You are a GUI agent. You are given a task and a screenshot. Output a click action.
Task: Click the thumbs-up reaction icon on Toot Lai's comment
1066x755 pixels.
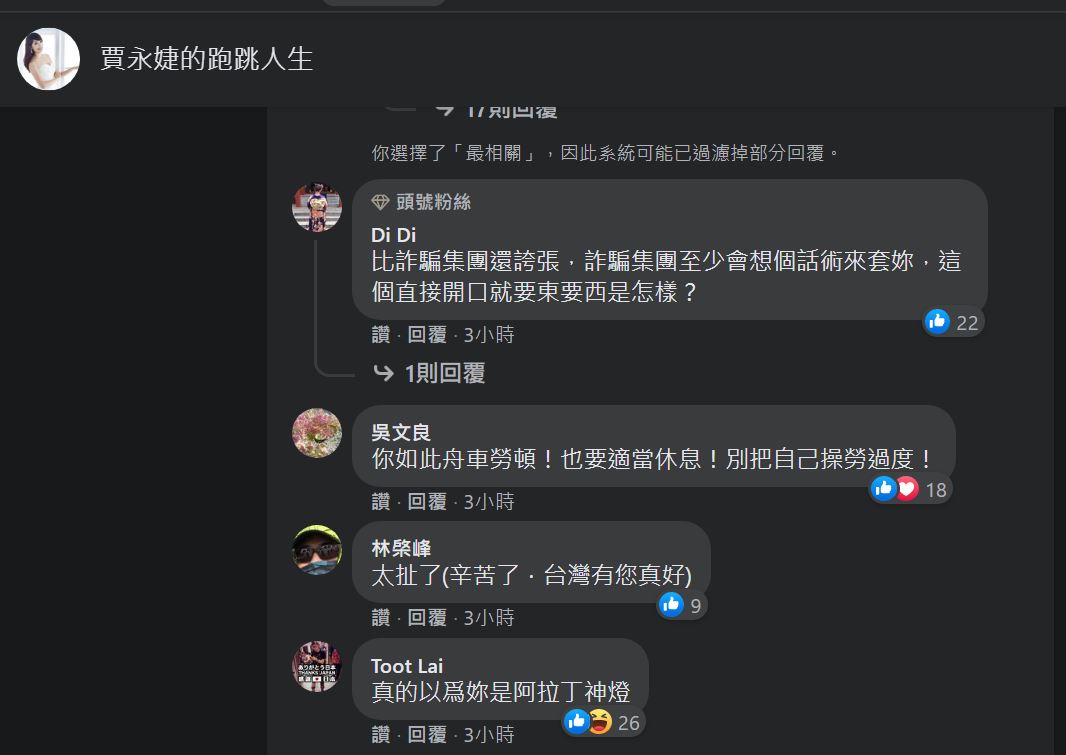click(577, 721)
